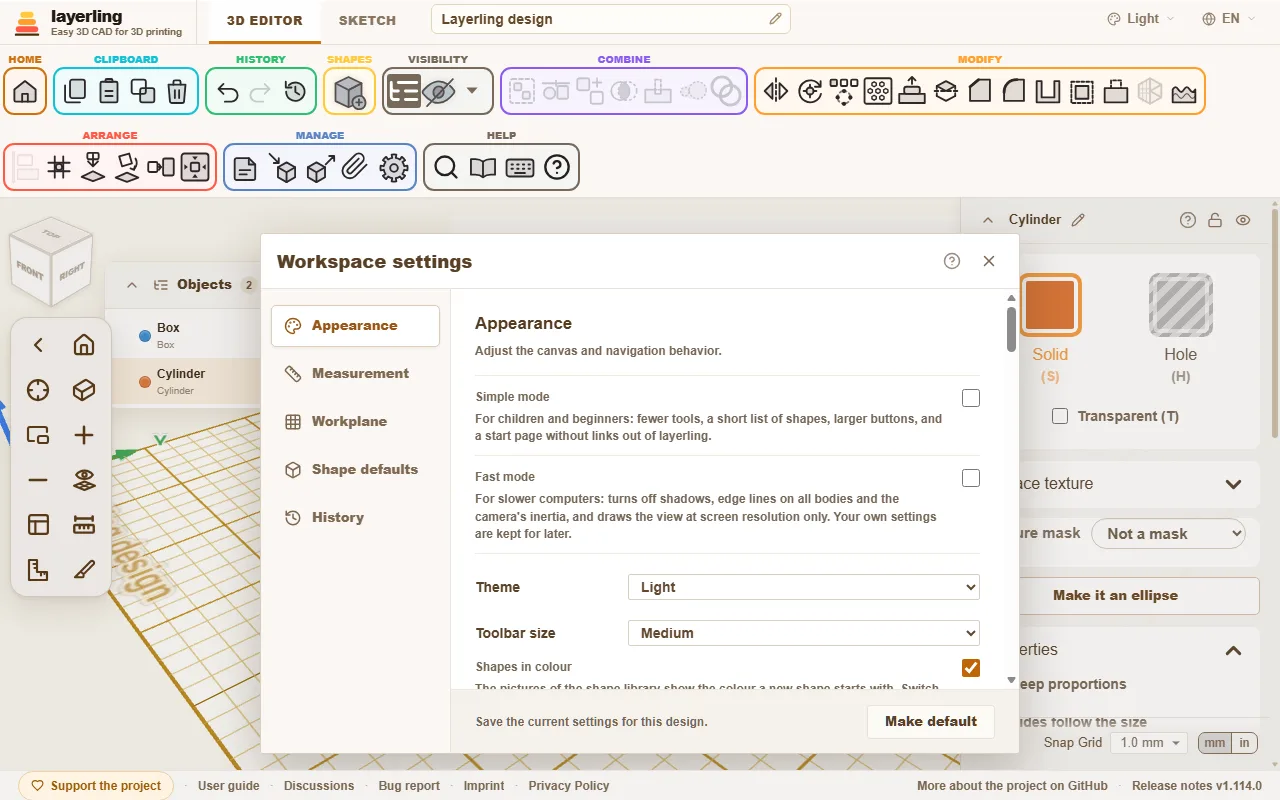Click the Home toolbar icon
Viewport: 1280px width, 800px height.
tap(25, 91)
